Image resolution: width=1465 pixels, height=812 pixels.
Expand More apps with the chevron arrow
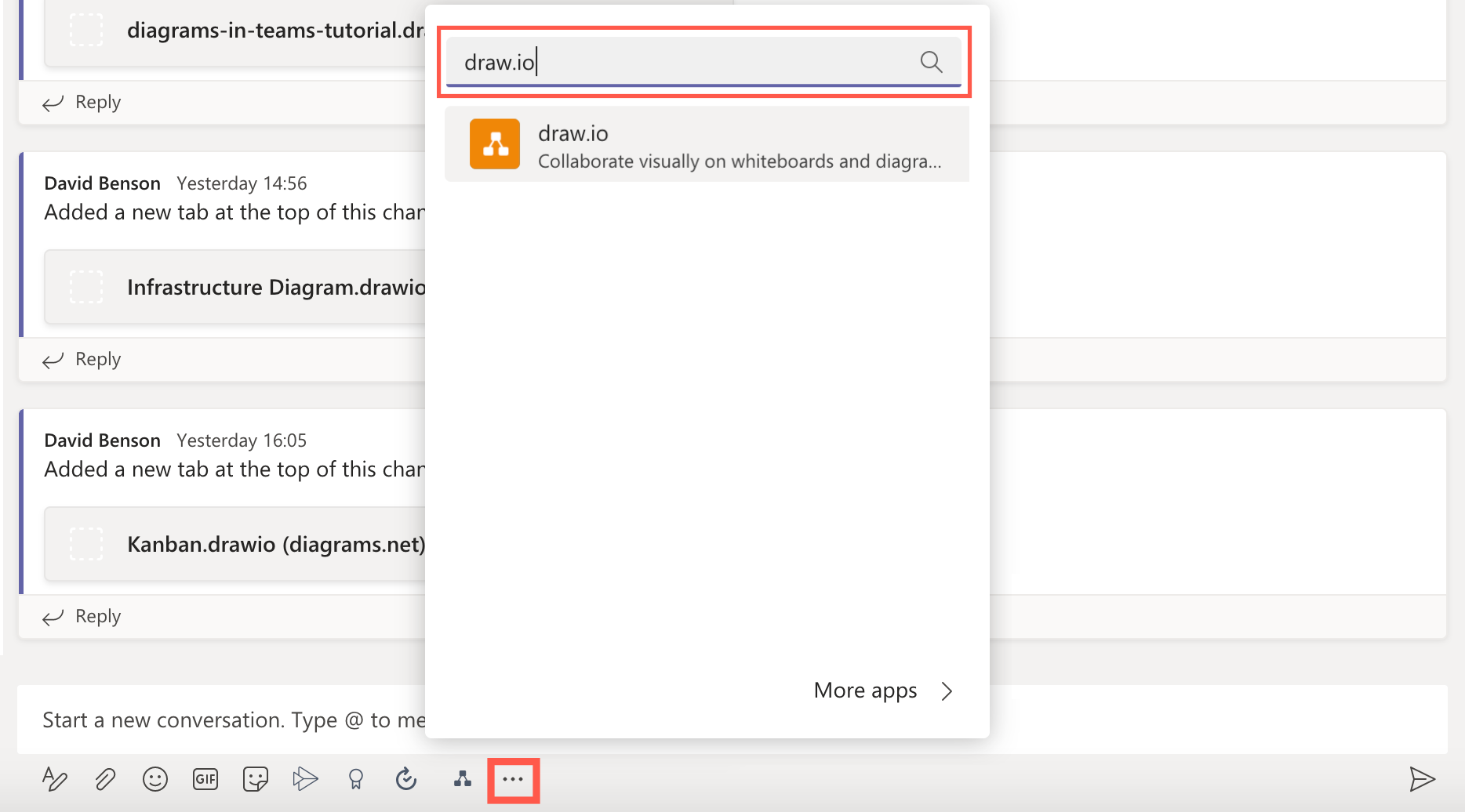947,691
